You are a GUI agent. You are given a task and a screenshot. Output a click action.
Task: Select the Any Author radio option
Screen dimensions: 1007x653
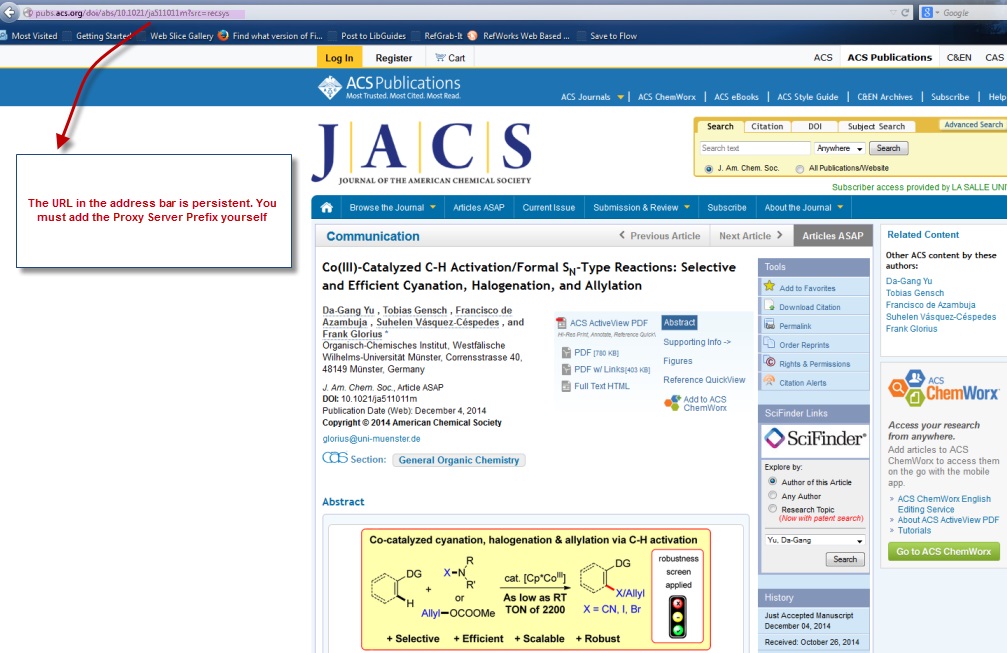pos(773,495)
